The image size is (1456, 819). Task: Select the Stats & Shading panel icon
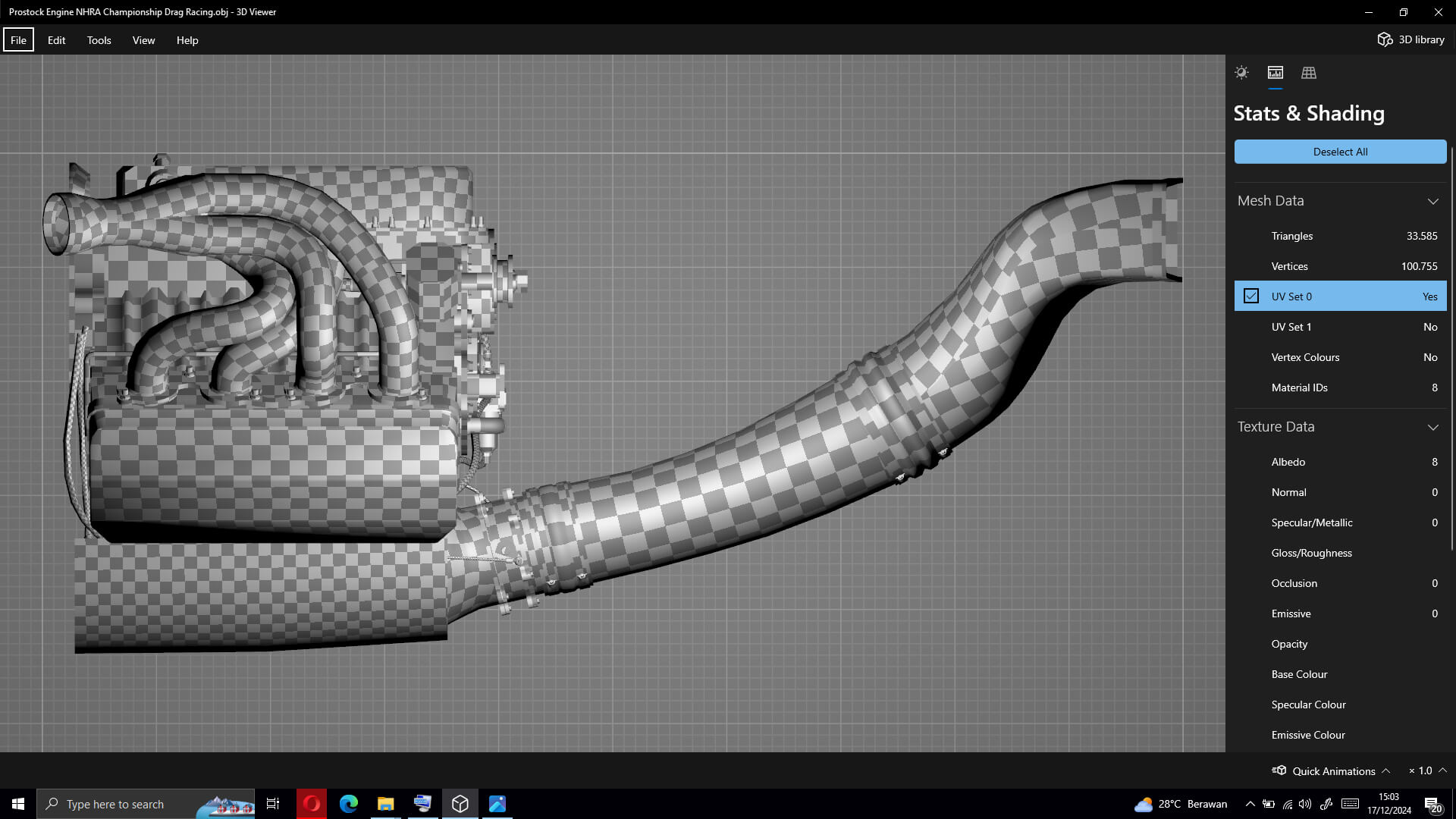pyautogui.click(x=1275, y=73)
